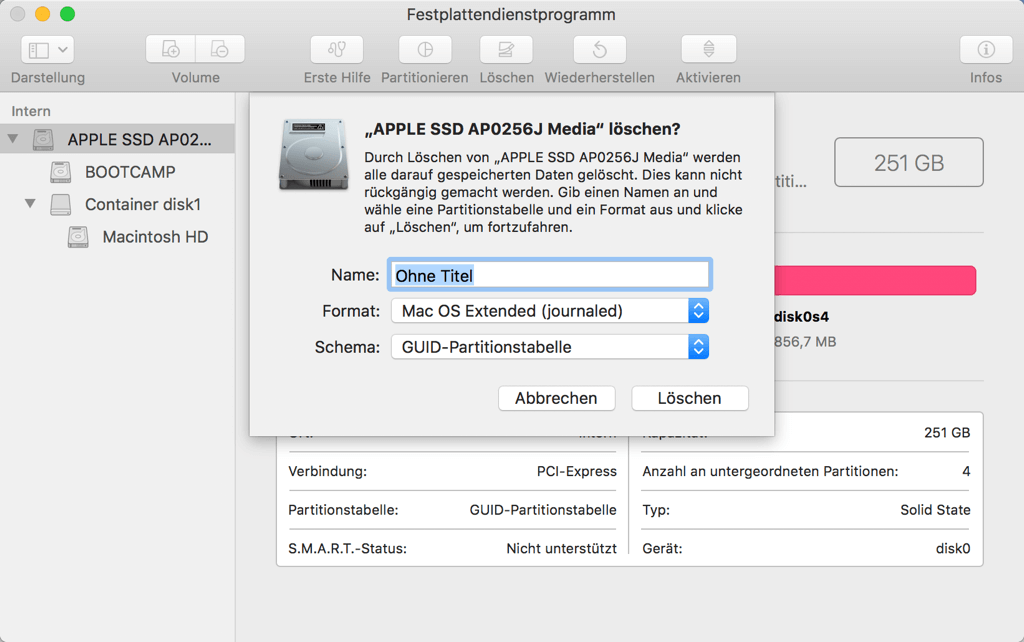Select the BOOTCAMP volume
This screenshot has width=1024, height=642.
pyautogui.click(x=130, y=172)
